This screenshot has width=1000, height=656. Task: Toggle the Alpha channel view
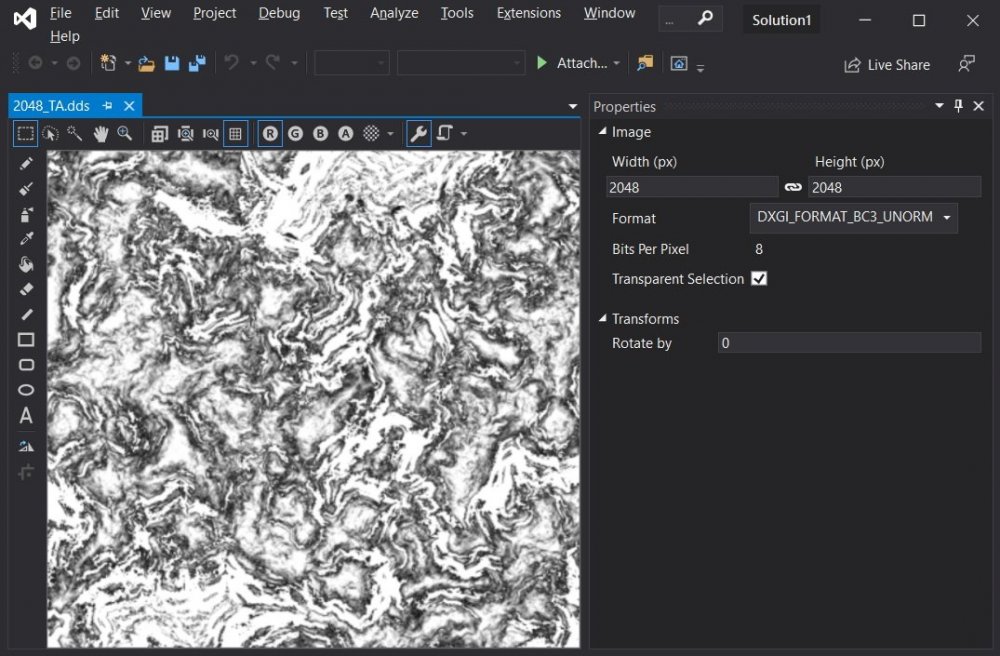tap(345, 133)
